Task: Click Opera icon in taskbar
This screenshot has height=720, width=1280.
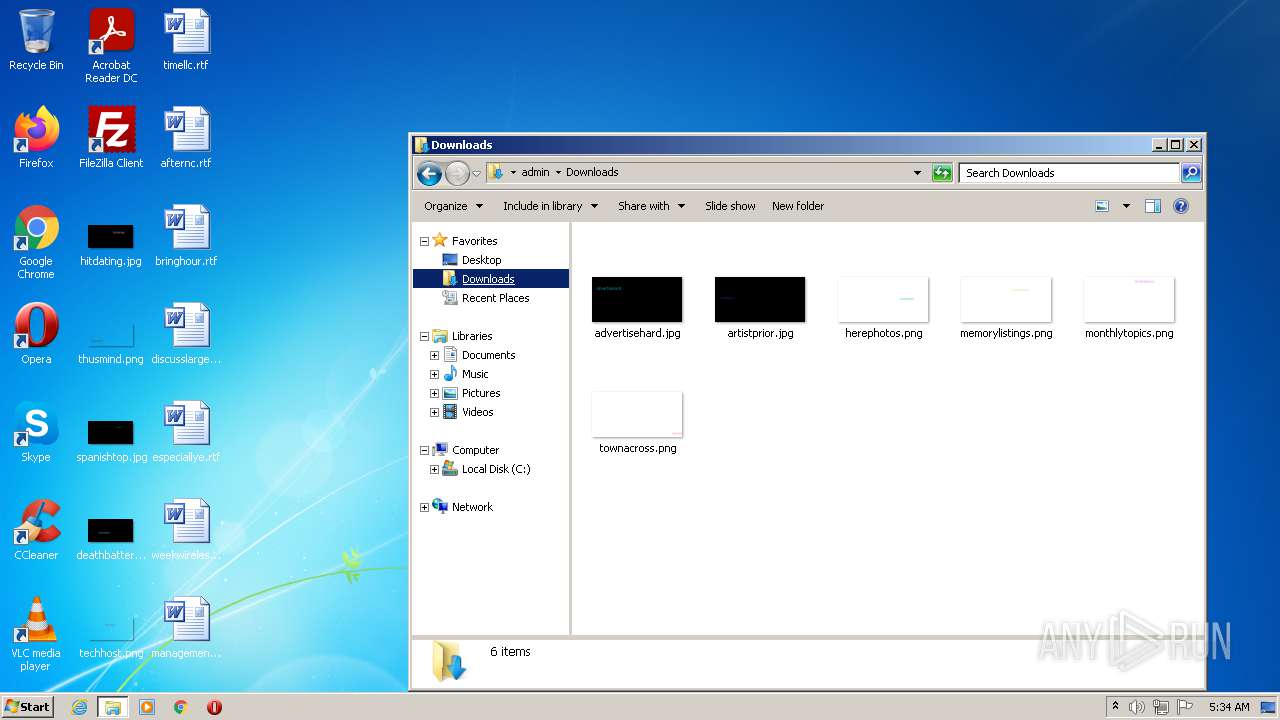Action: (214, 707)
